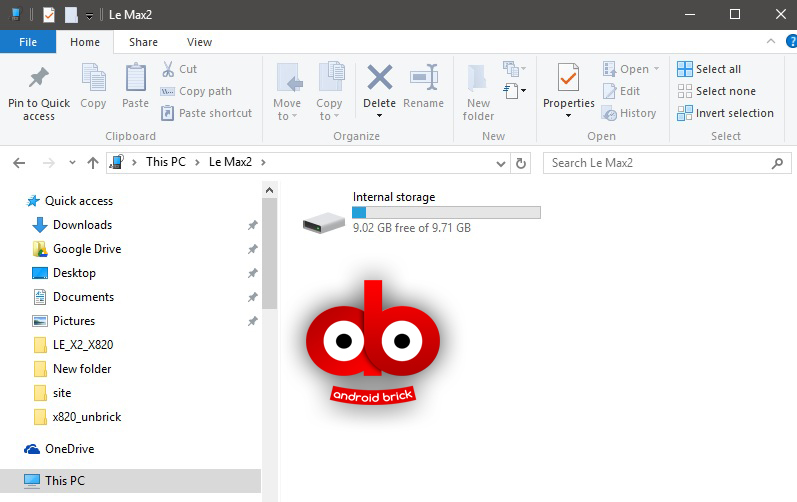Click the Refresh button beside address bar
Viewport: 797px width, 502px height.
point(520,163)
